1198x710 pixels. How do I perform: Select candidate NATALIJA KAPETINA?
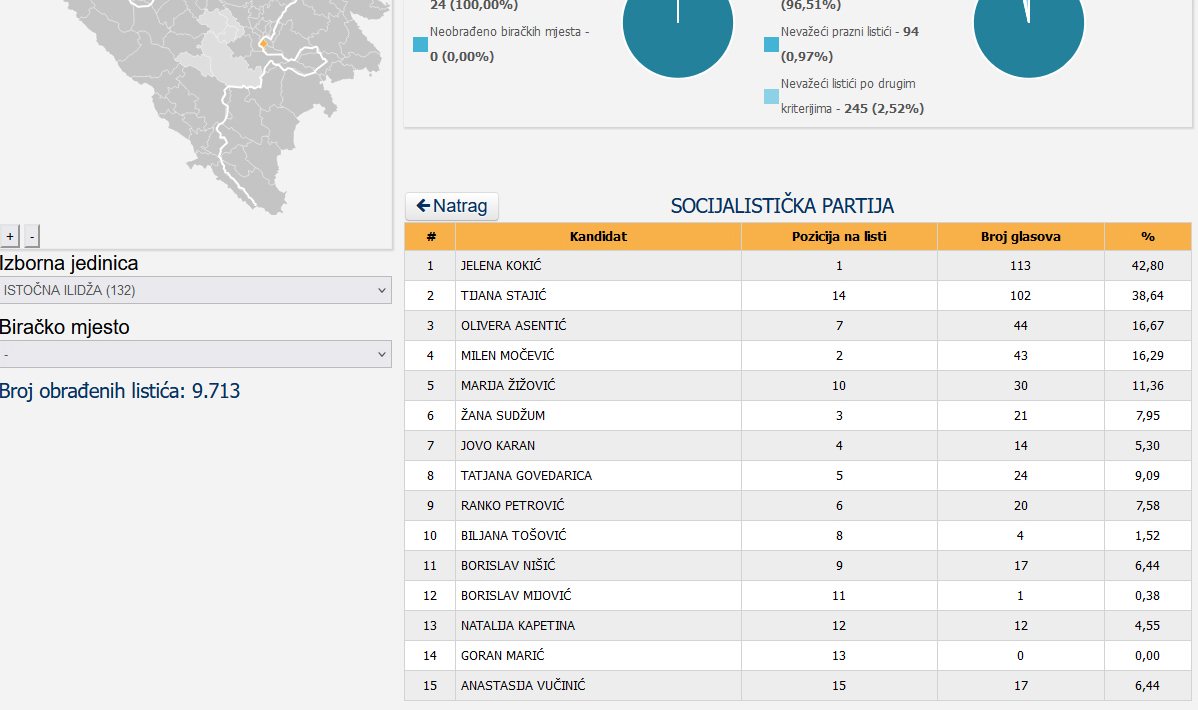(x=518, y=625)
